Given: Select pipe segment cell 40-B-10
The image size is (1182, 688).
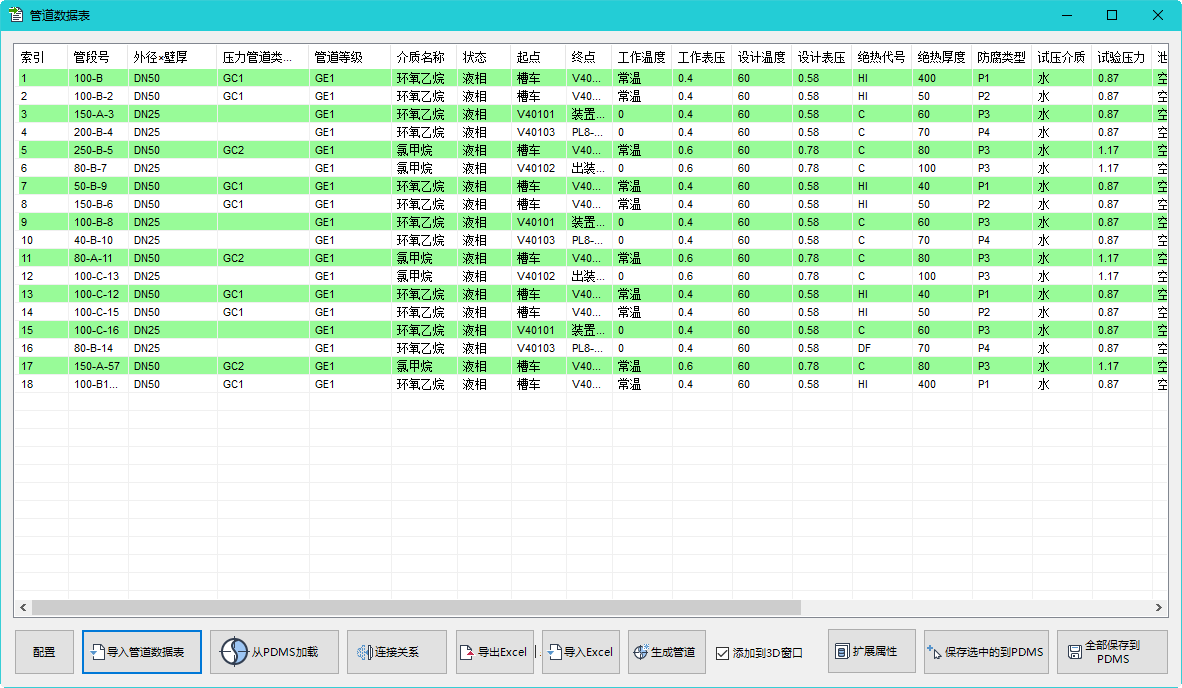Looking at the screenshot, I should 98,240.
